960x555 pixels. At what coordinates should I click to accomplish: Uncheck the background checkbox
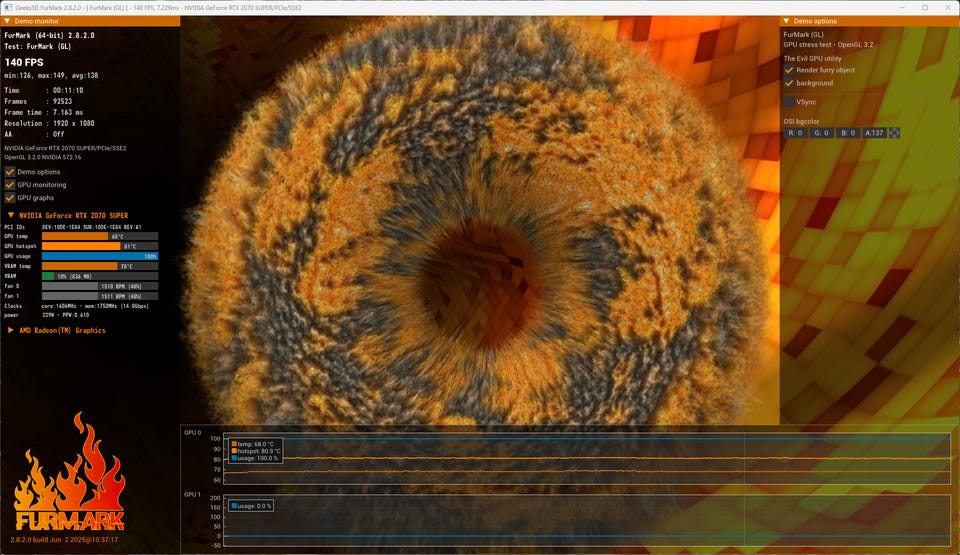tap(789, 83)
